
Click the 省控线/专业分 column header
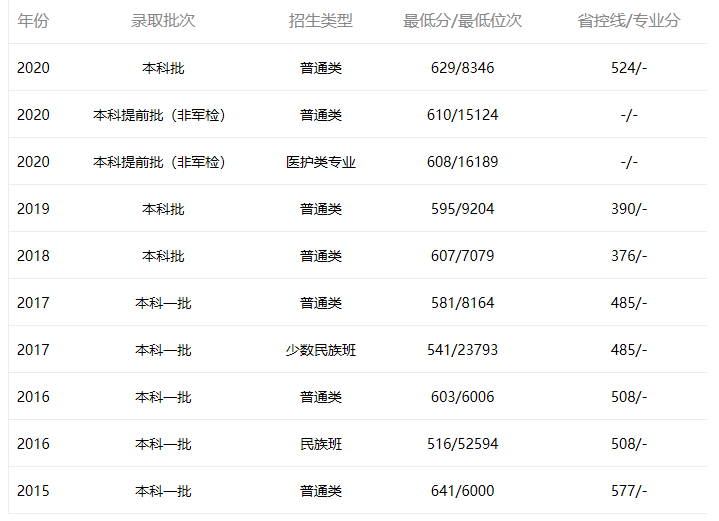[x=628, y=21]
